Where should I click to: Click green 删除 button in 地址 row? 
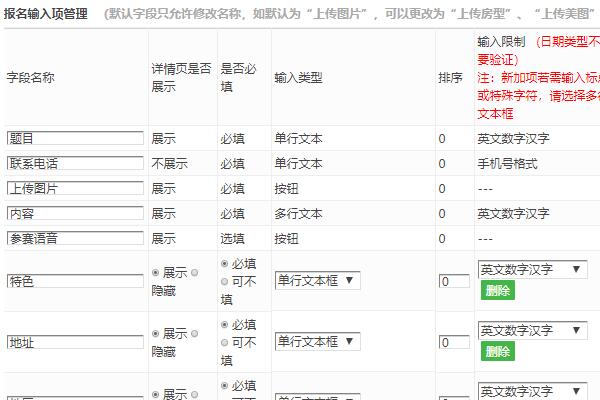pos(498,351)
